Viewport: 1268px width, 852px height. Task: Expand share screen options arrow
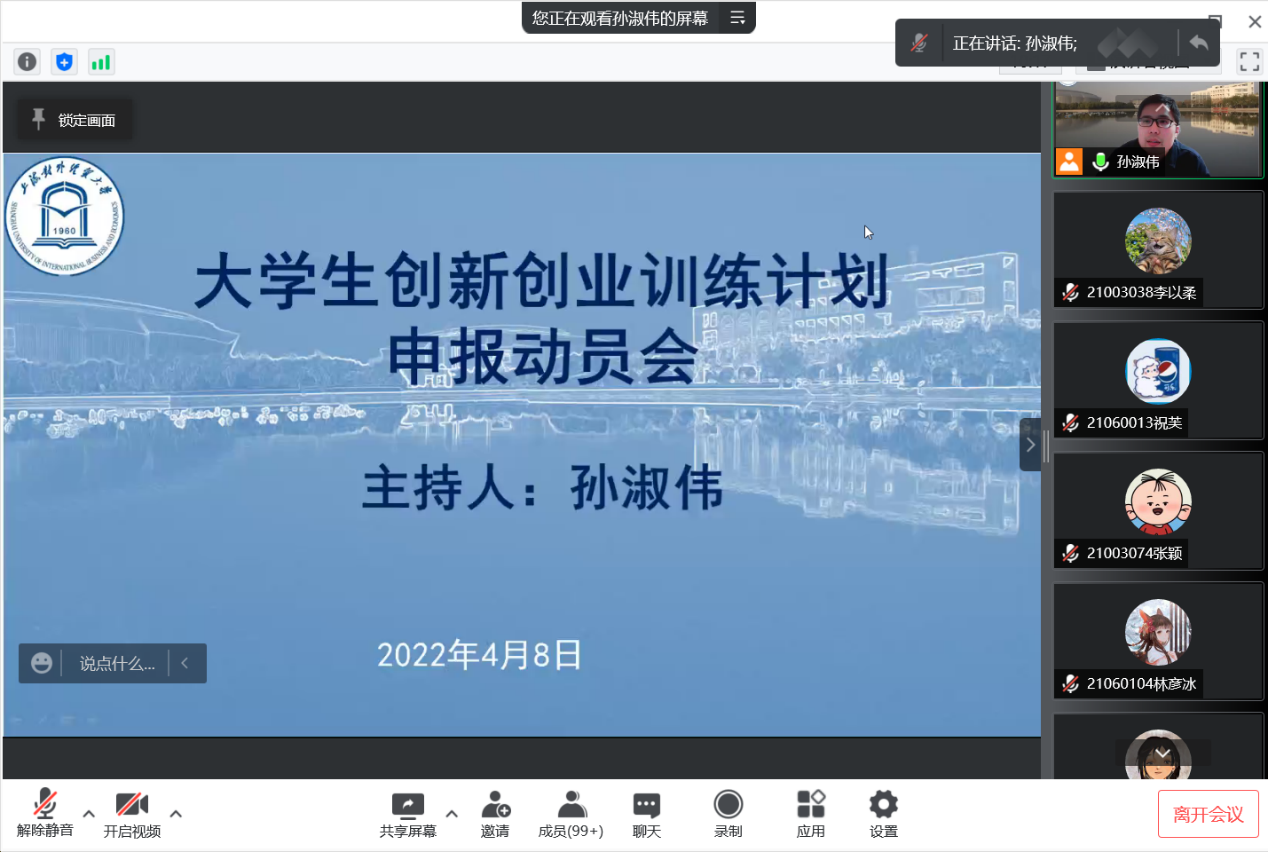click(x=451, y=813)
